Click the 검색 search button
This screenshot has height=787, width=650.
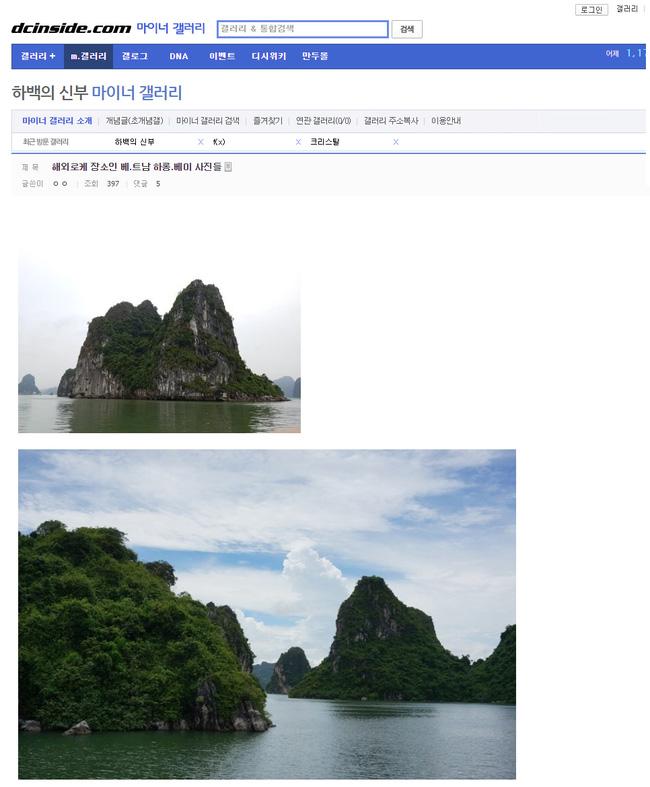click(407, 29)
